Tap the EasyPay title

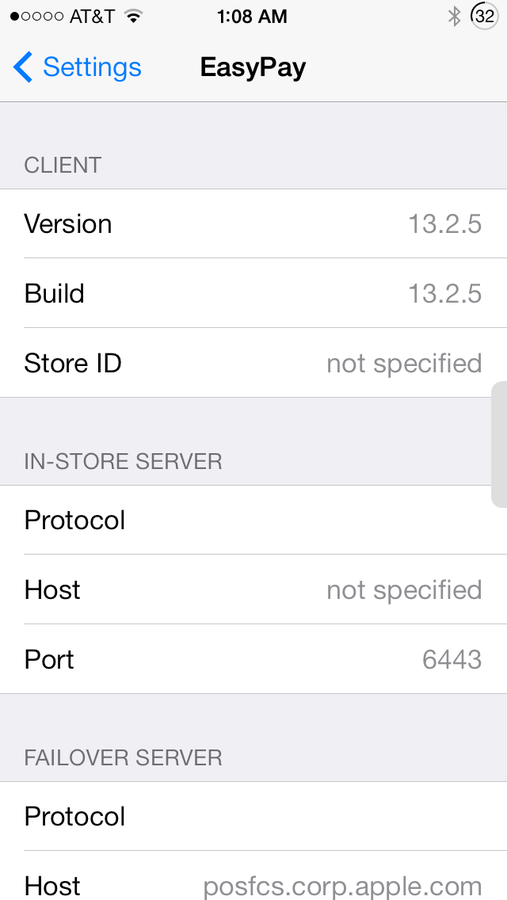(x=253, y=68)
